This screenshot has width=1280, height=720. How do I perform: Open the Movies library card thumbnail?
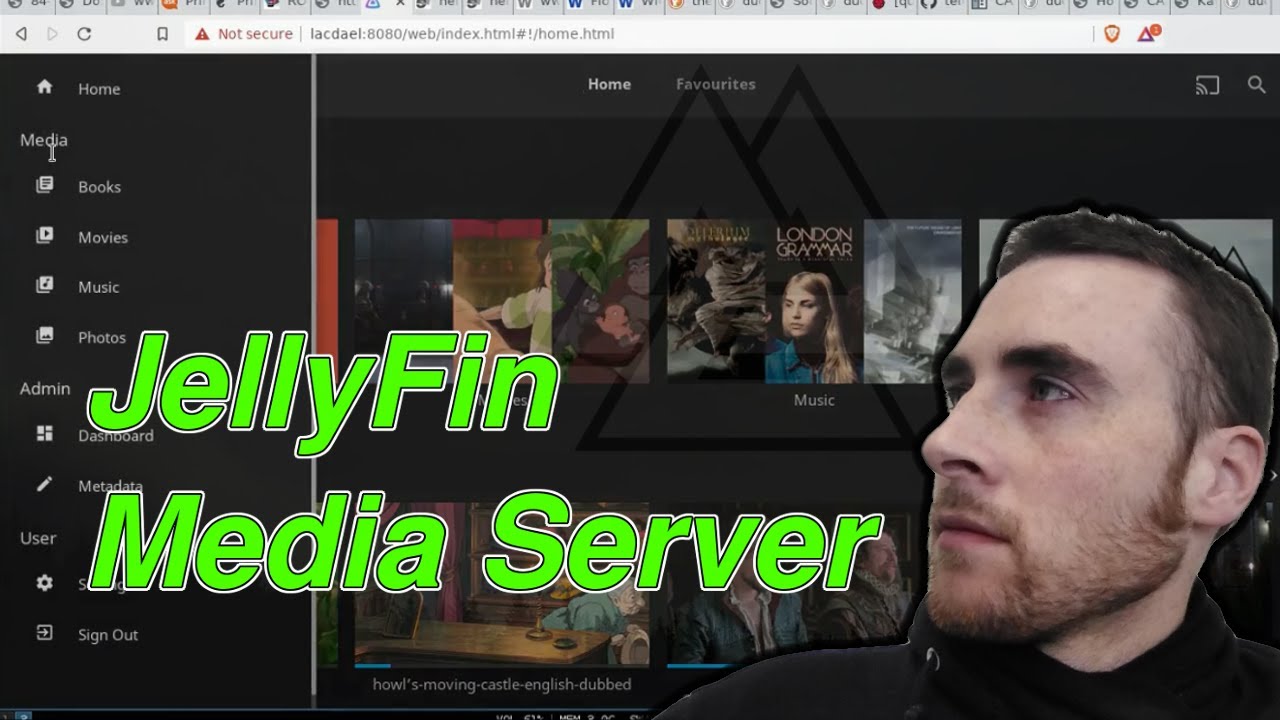pos(502,301)
